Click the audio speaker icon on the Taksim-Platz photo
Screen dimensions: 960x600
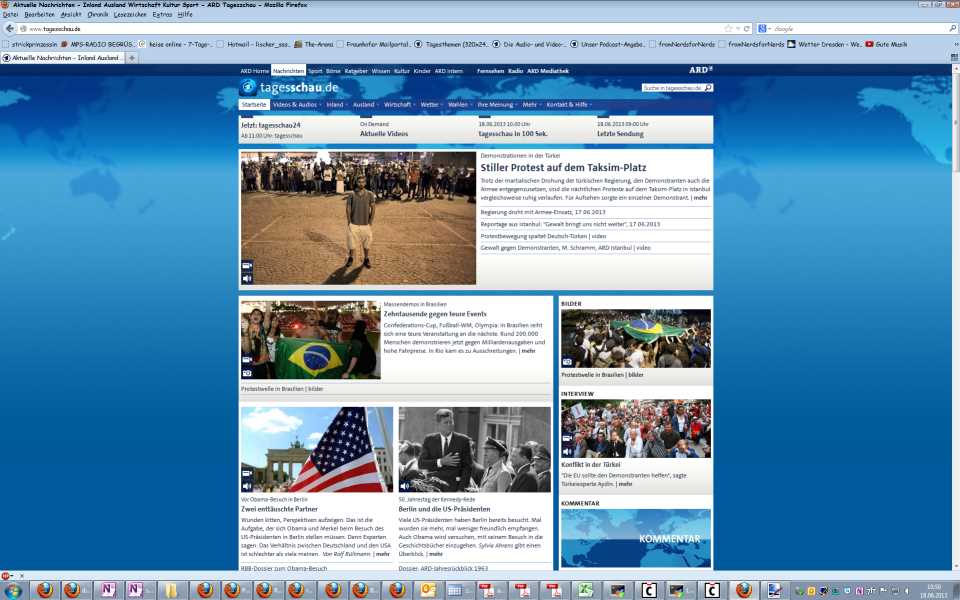click(x=247, y=279)
